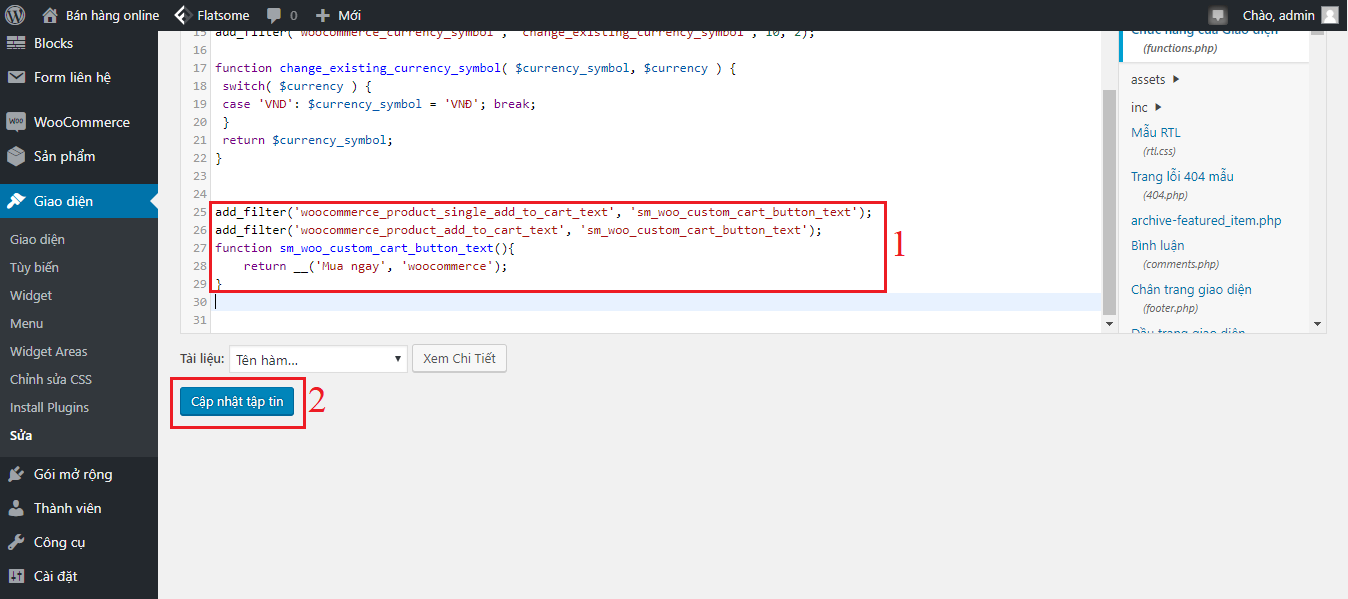Click code line 28 return 'Mua ngay'
The width and height of the screenshot is (1348, 599).
376,266
